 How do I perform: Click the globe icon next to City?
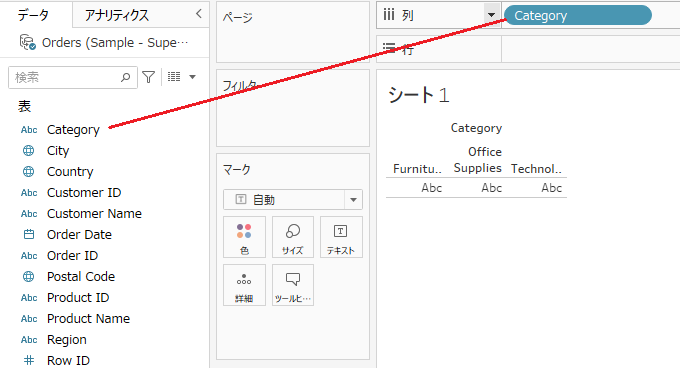tap(28, 151)
